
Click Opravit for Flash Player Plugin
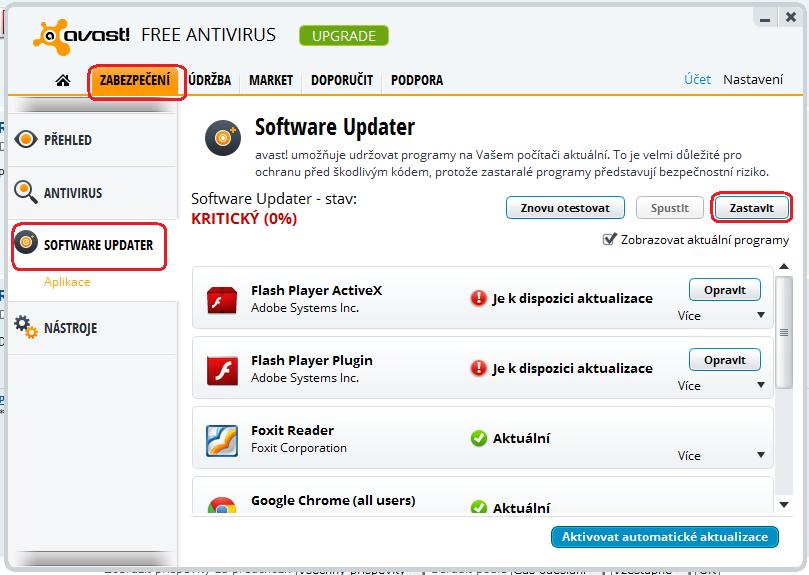tap(725, 360)
